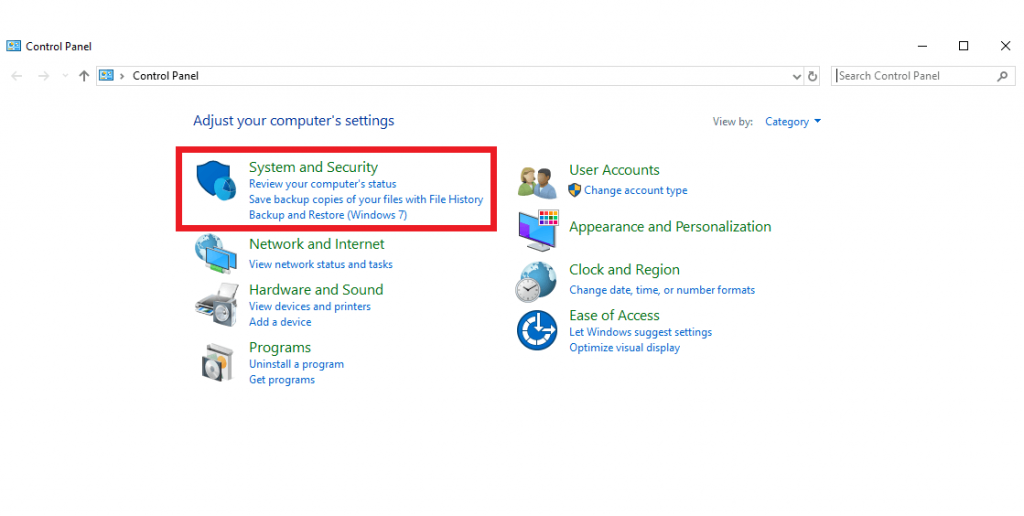Open Save backup copies with File History

point(366,199)
